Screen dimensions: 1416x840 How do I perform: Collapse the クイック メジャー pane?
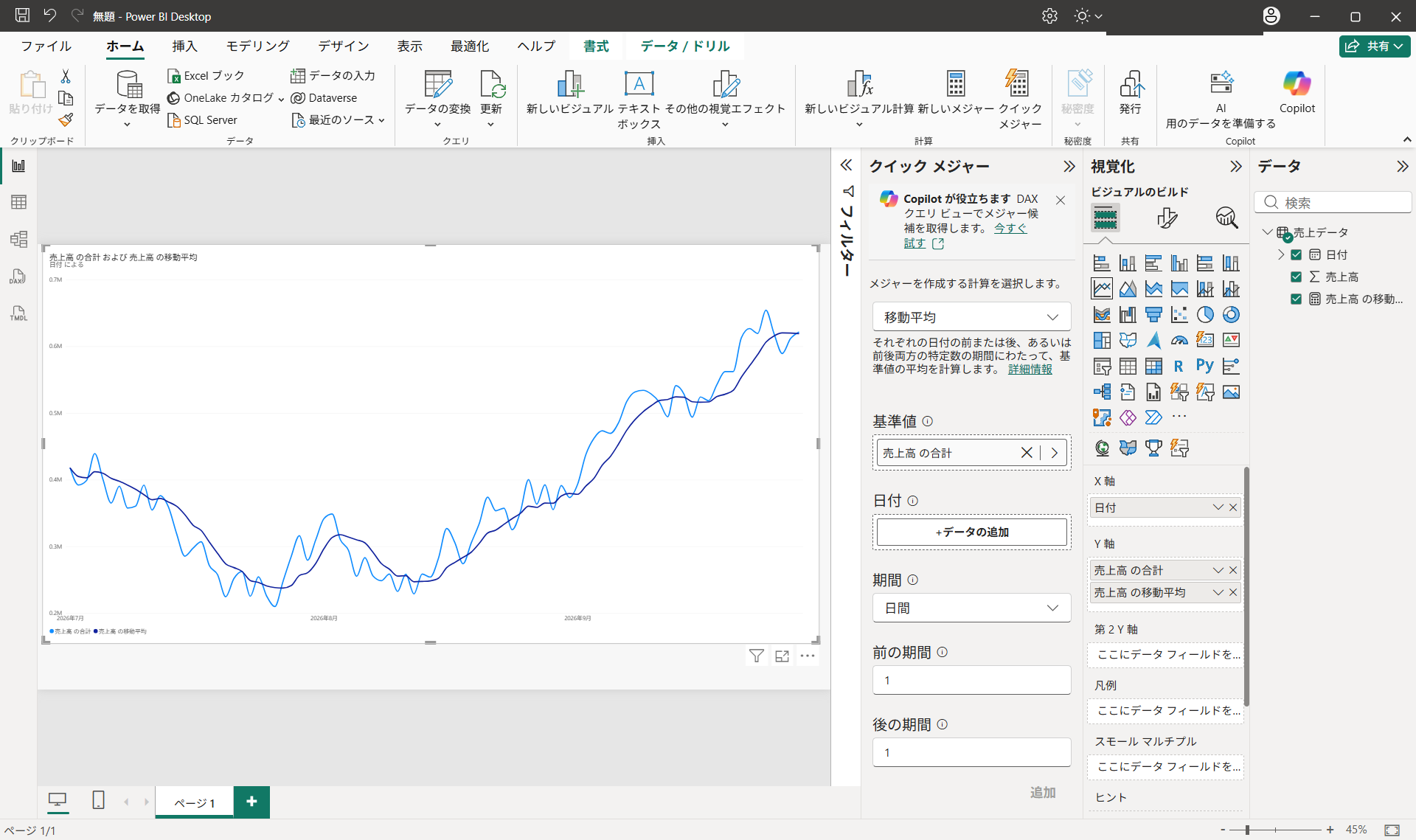pyautogui.click(x=1069, y=167)
